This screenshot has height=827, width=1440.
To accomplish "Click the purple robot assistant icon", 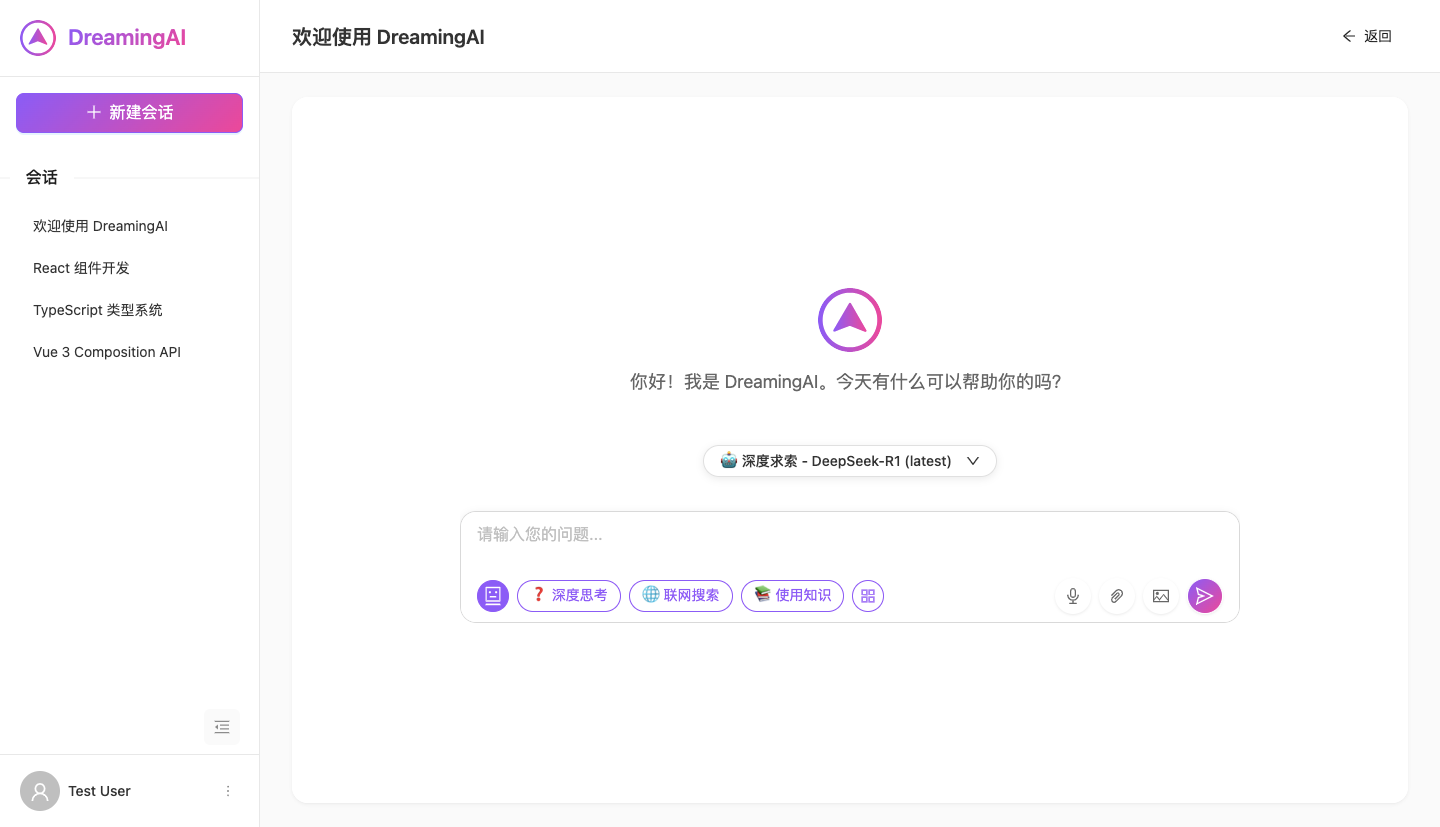I will tap(493, 596).
